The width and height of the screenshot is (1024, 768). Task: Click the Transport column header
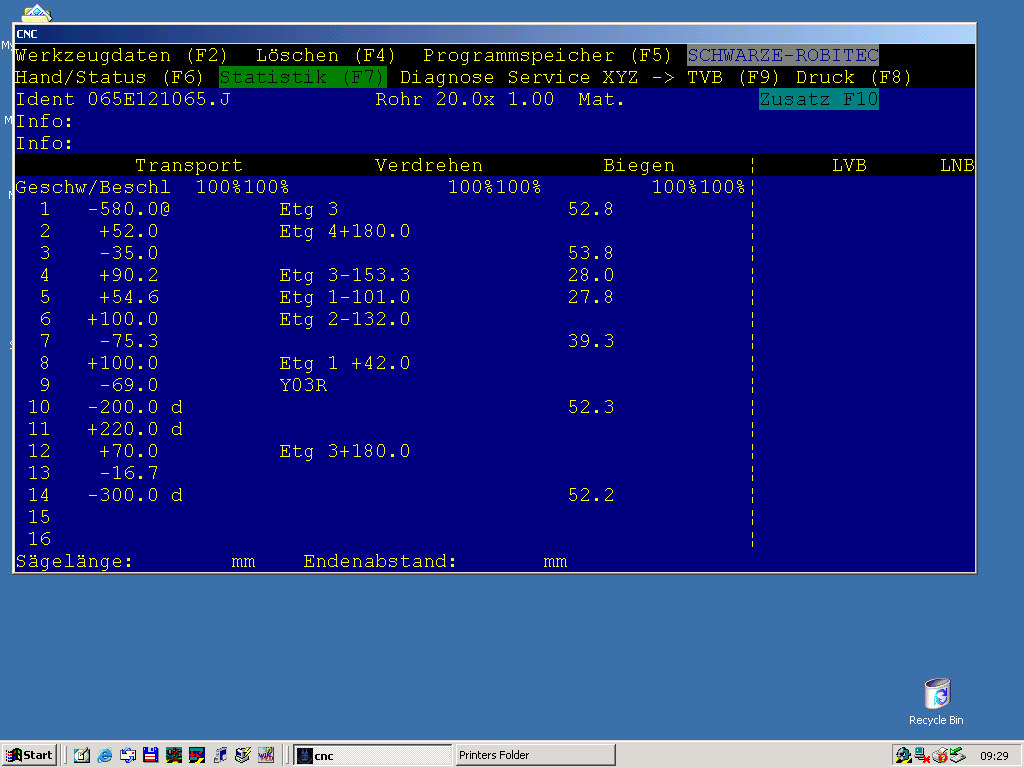tap(189, 165)
